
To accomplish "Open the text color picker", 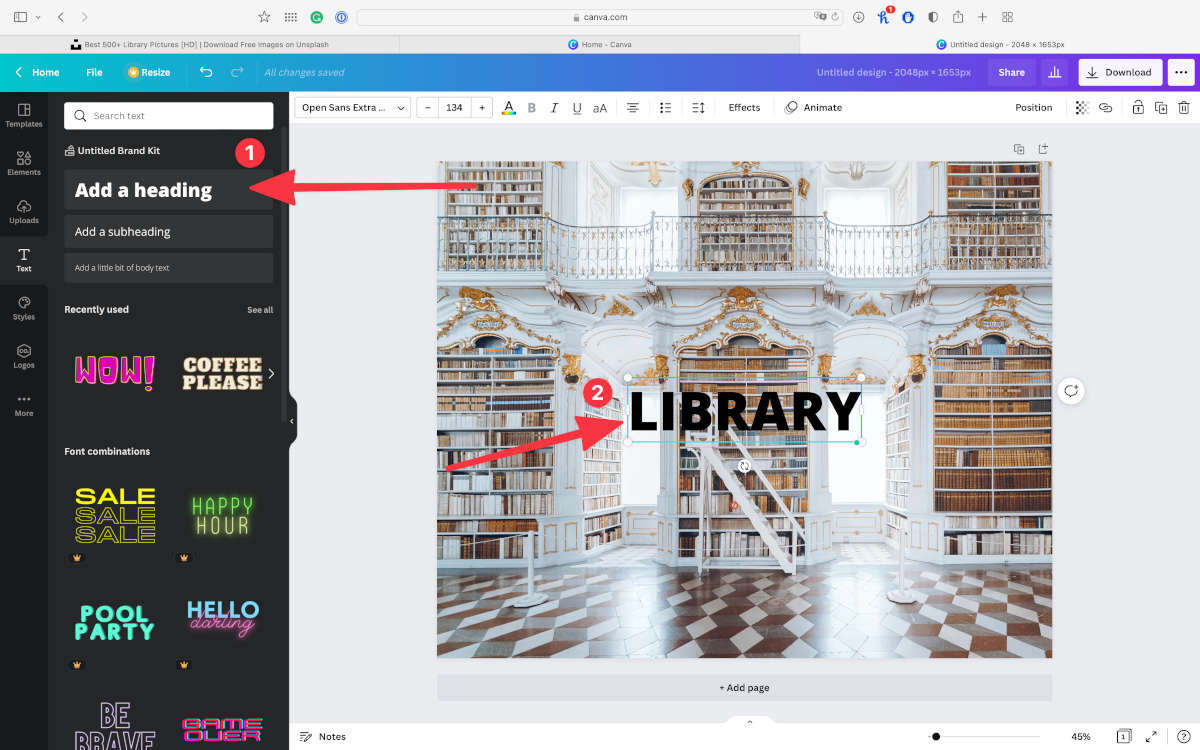I will click(508, 107).
